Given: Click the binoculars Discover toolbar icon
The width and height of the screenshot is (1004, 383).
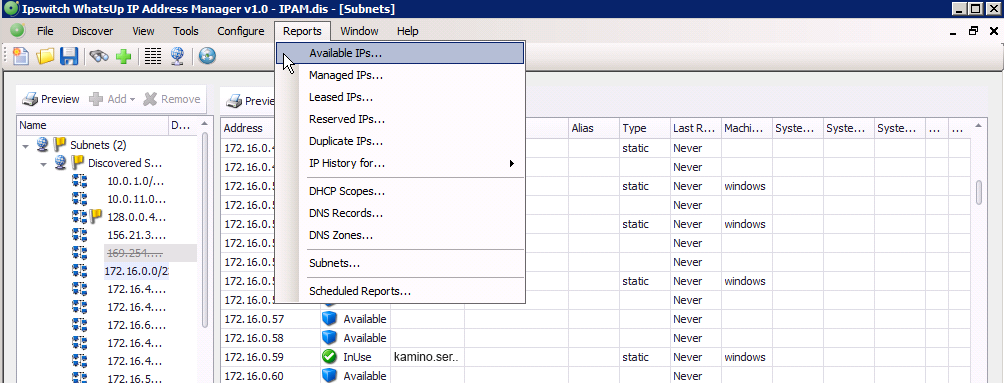Looking at the screenshot, I should [99, 56].
